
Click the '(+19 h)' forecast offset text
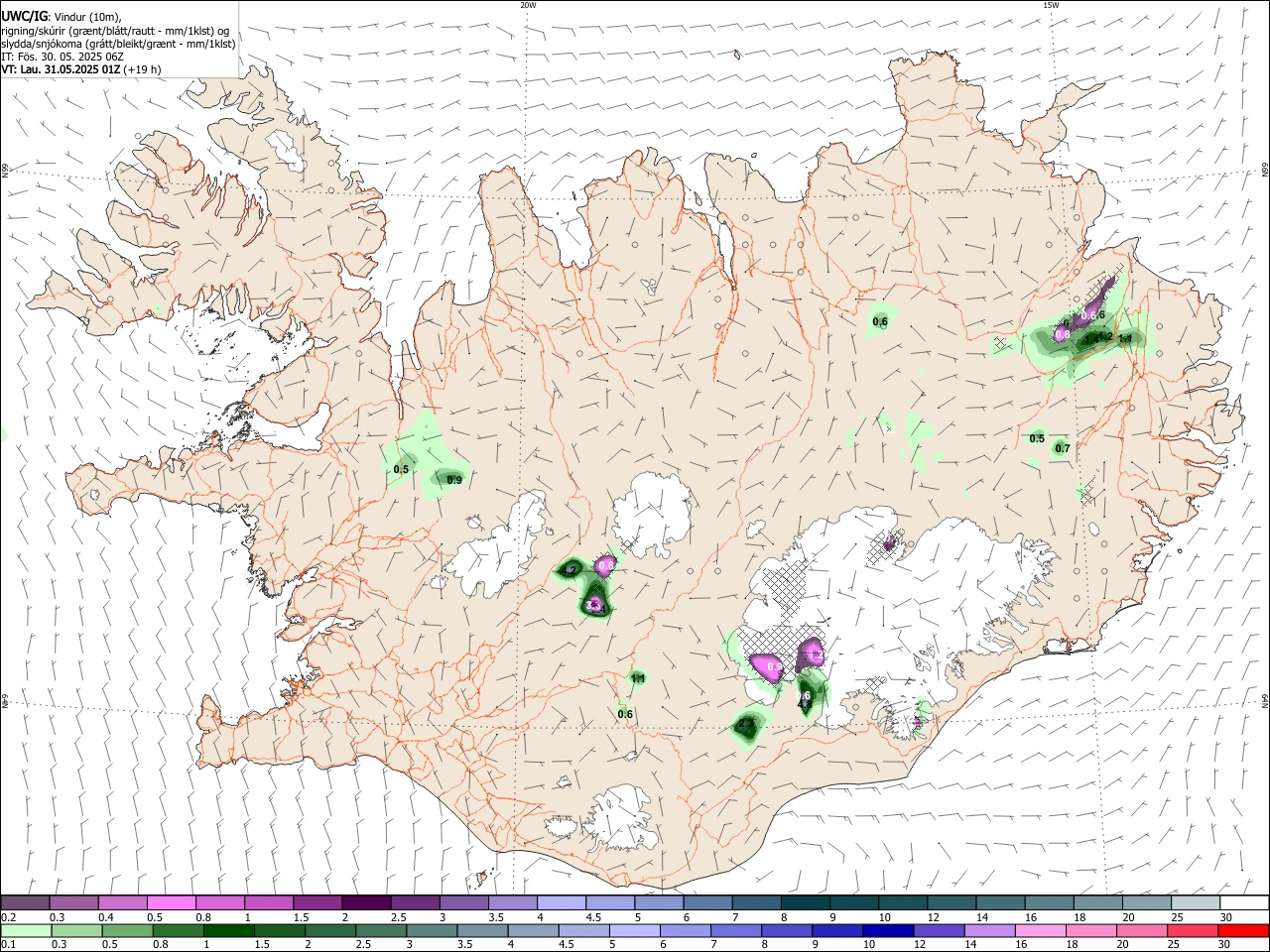[142, 70]
